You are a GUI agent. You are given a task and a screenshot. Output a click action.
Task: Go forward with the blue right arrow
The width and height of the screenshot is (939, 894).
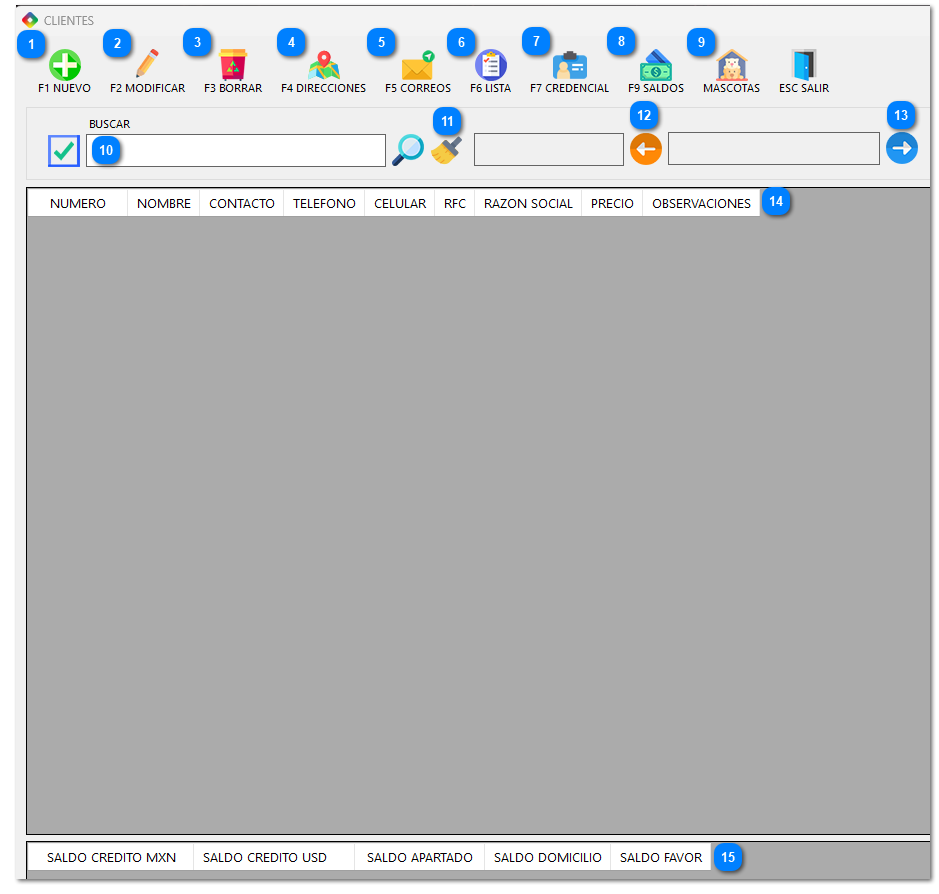coord(901,149)
